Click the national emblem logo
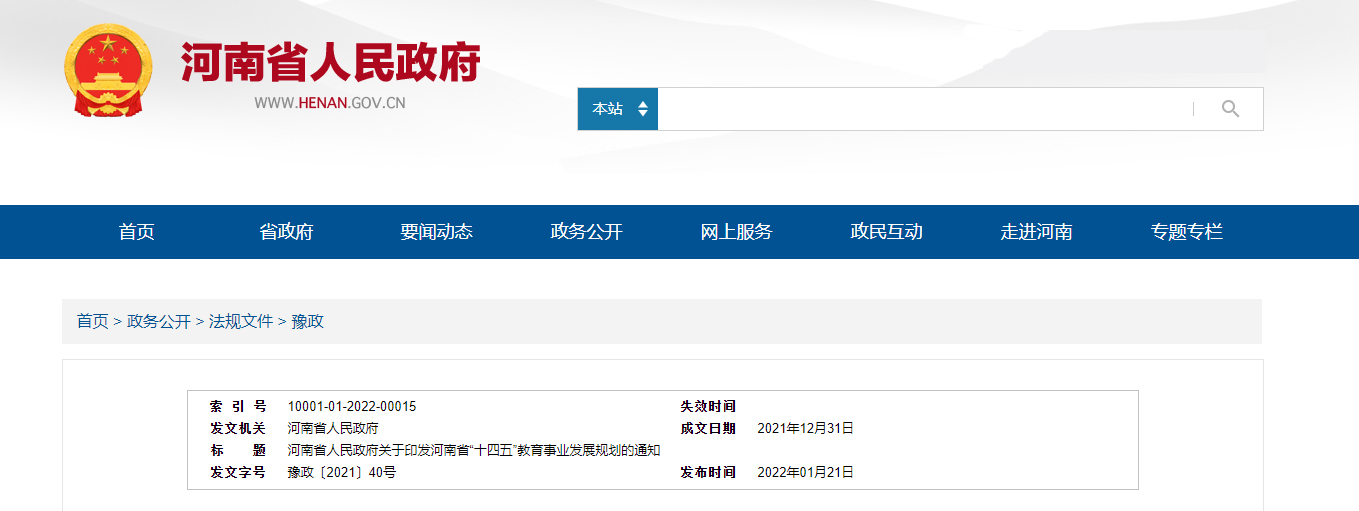The image size is (1359, 511). [108, 70]
